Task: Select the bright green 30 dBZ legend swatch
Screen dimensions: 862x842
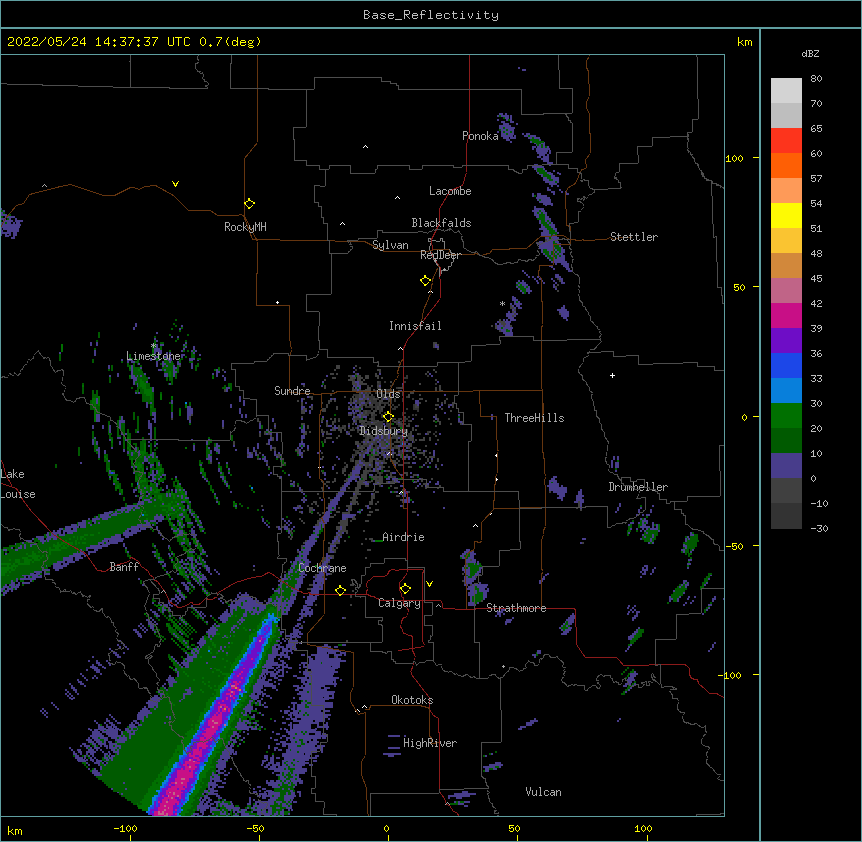Action: pos(786,416)
